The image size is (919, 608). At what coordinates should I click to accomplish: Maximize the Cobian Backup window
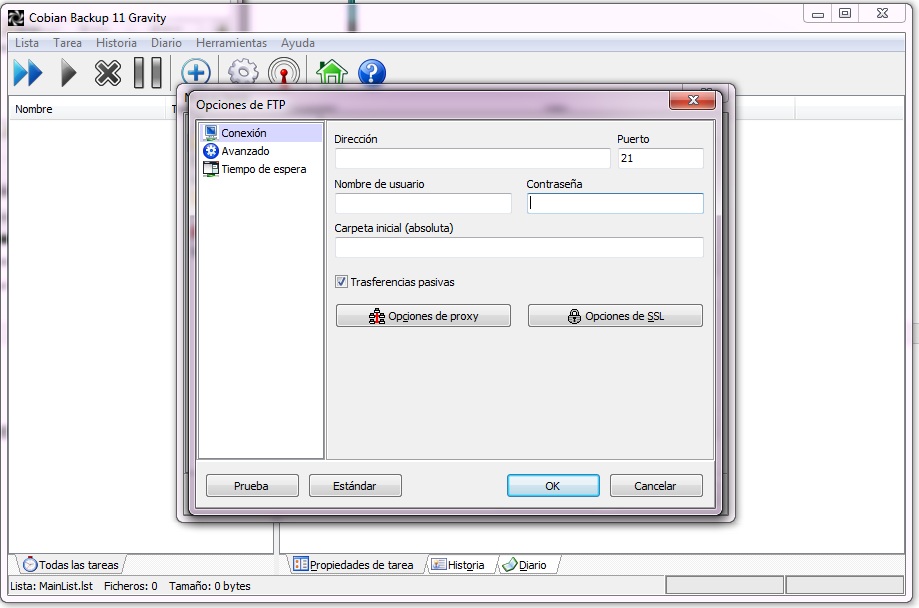[845, 13]
